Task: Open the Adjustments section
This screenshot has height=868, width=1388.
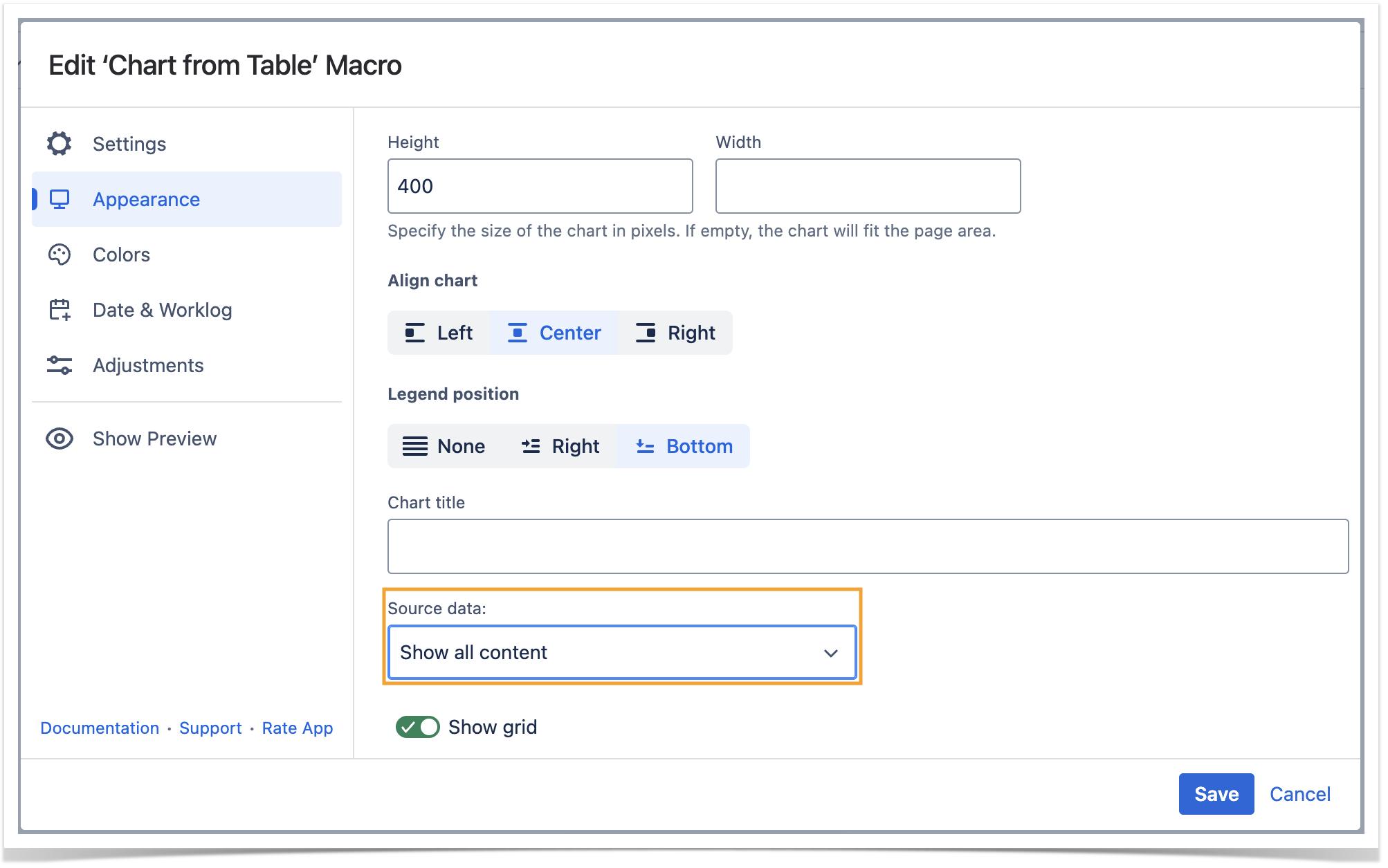Action: [148, 365]
